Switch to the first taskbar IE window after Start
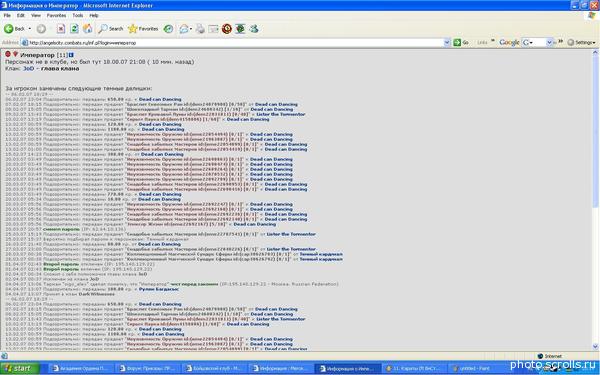Screen dimensions: 600x375 coord(80,368)
